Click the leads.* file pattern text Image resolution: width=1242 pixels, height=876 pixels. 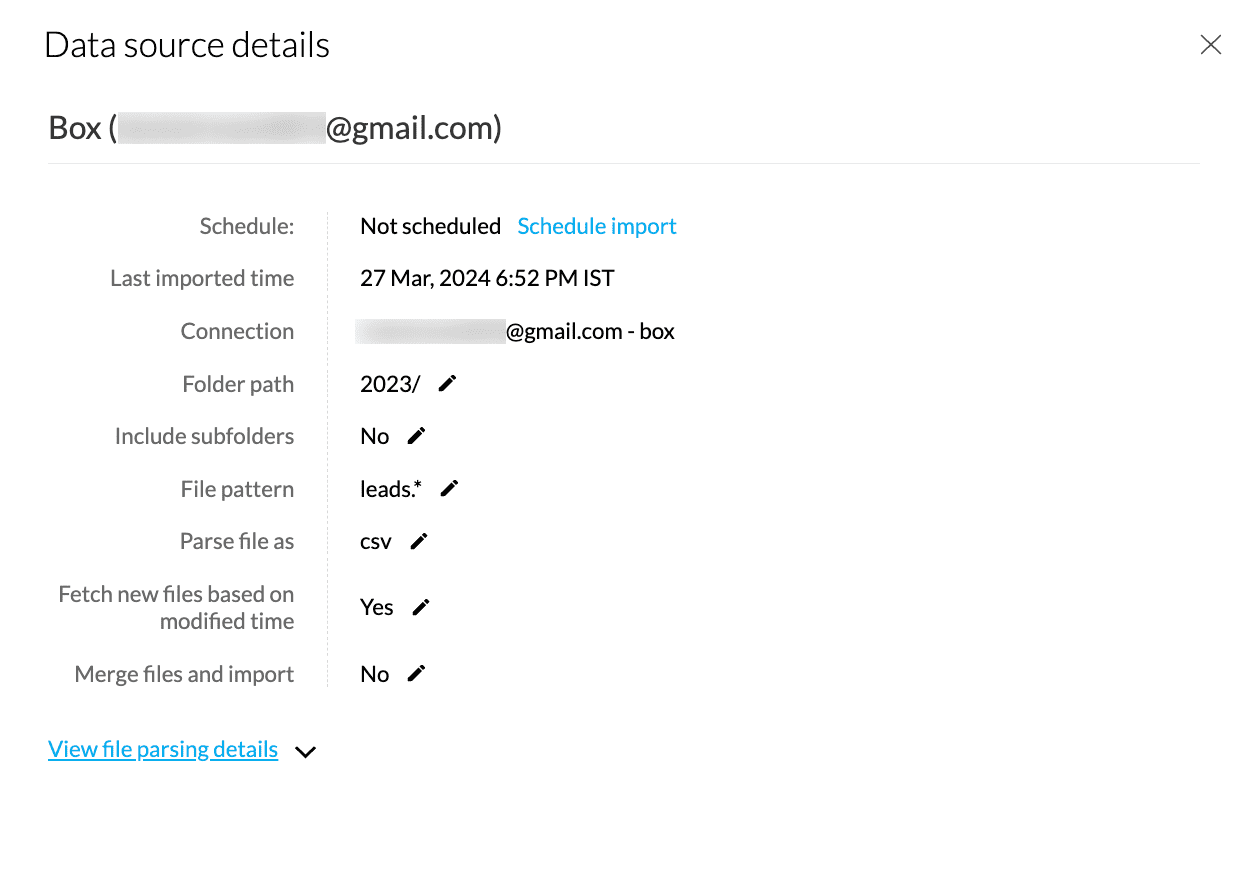(x=391, y=489)
